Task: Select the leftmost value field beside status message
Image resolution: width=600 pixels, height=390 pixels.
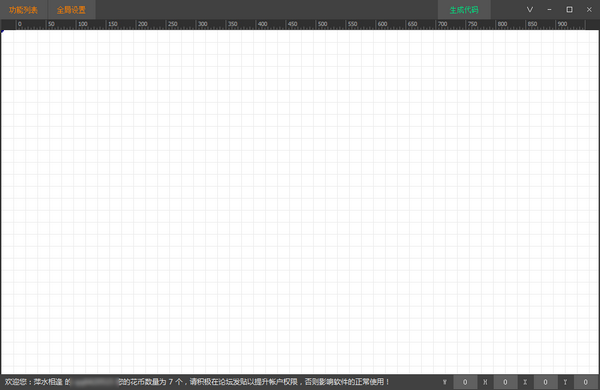Action: [465, 382]
